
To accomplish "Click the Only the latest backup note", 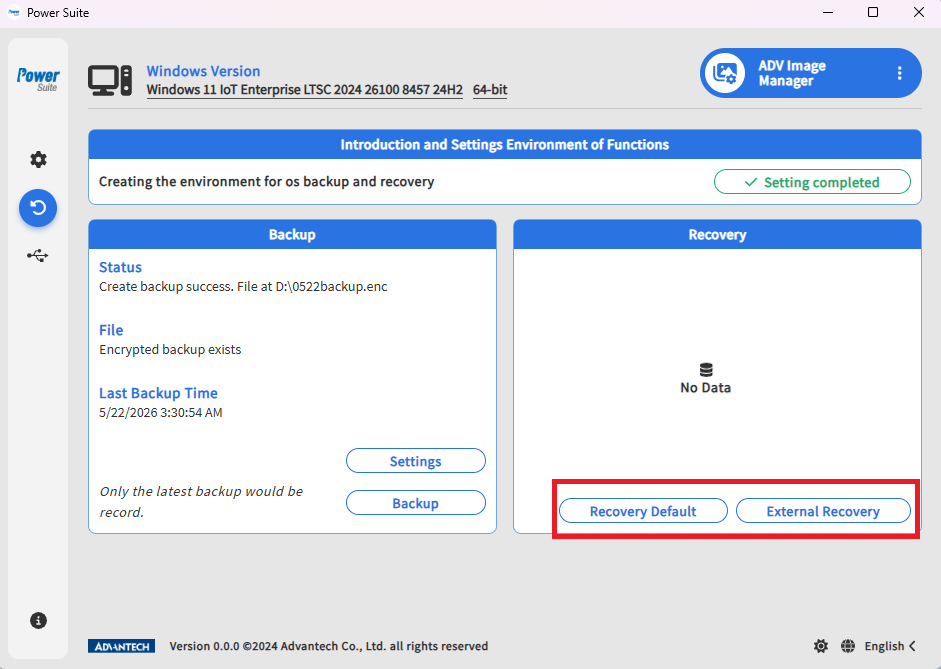I will (x=201, y=502).
